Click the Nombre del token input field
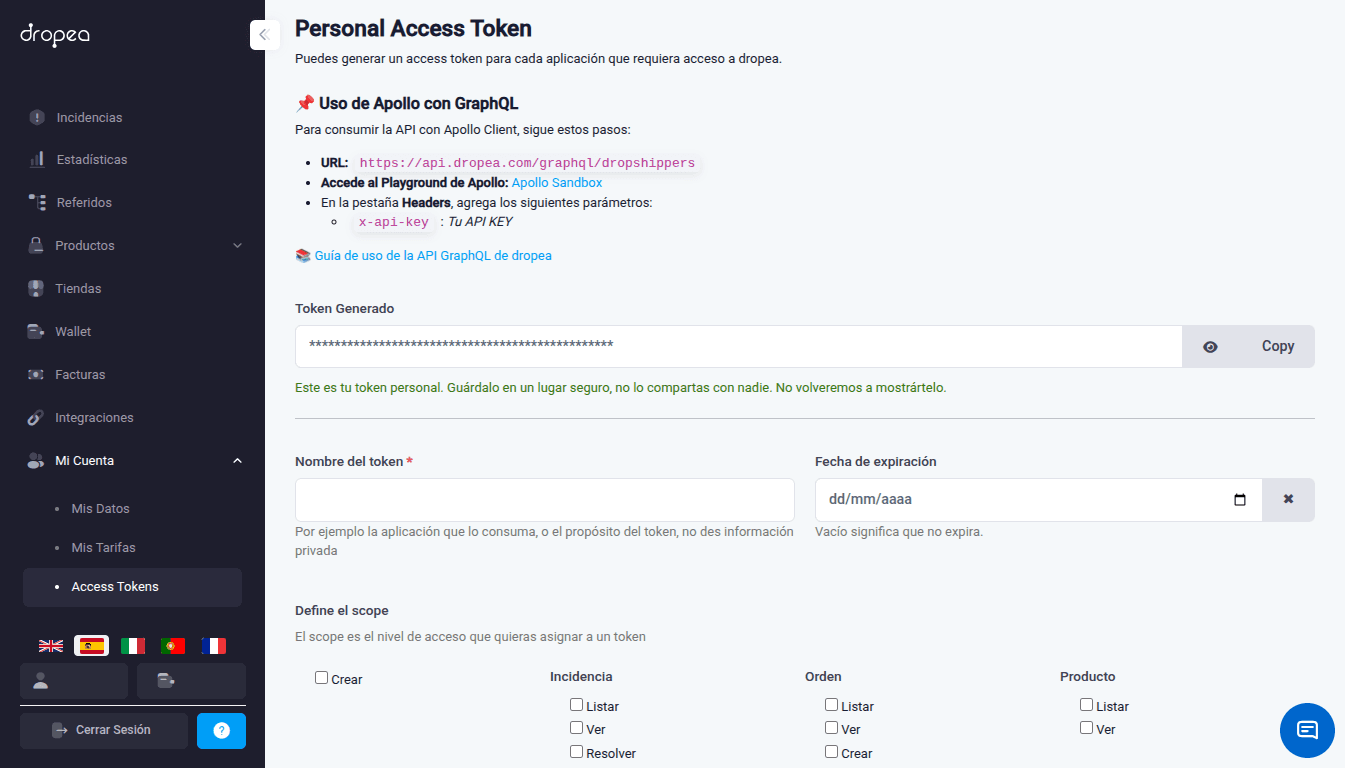Viewport: 1345px width, 768px height. 545,500
